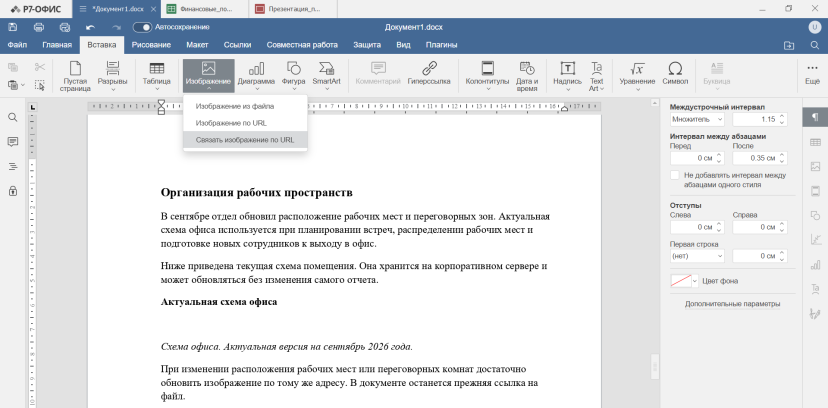Choose Select All icon in ribbon
Viewport: 828px width, 408px height.
tap(40, 84)
